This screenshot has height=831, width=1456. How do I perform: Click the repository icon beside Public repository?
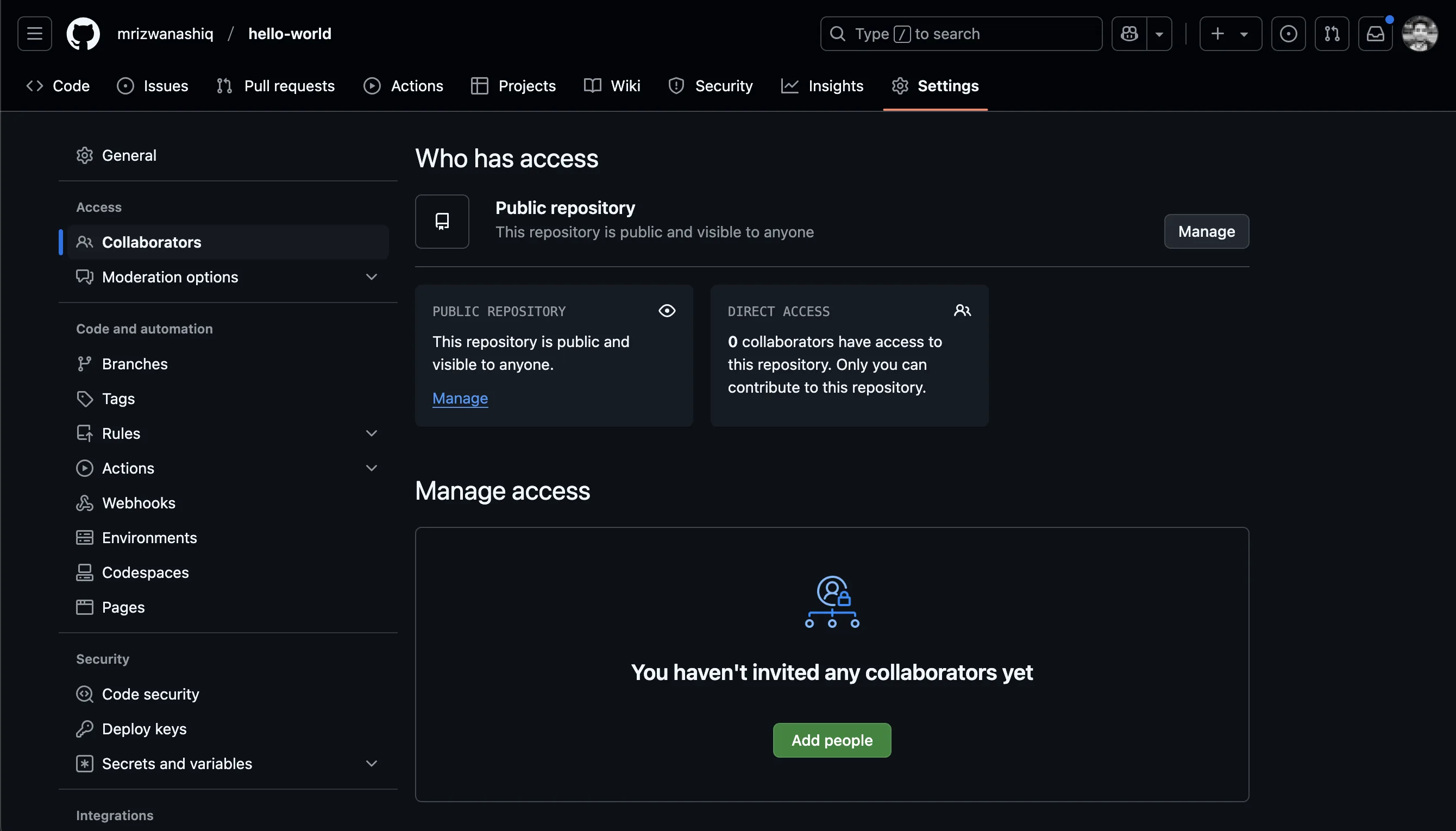pyautogui.click(x=442, y=222)
